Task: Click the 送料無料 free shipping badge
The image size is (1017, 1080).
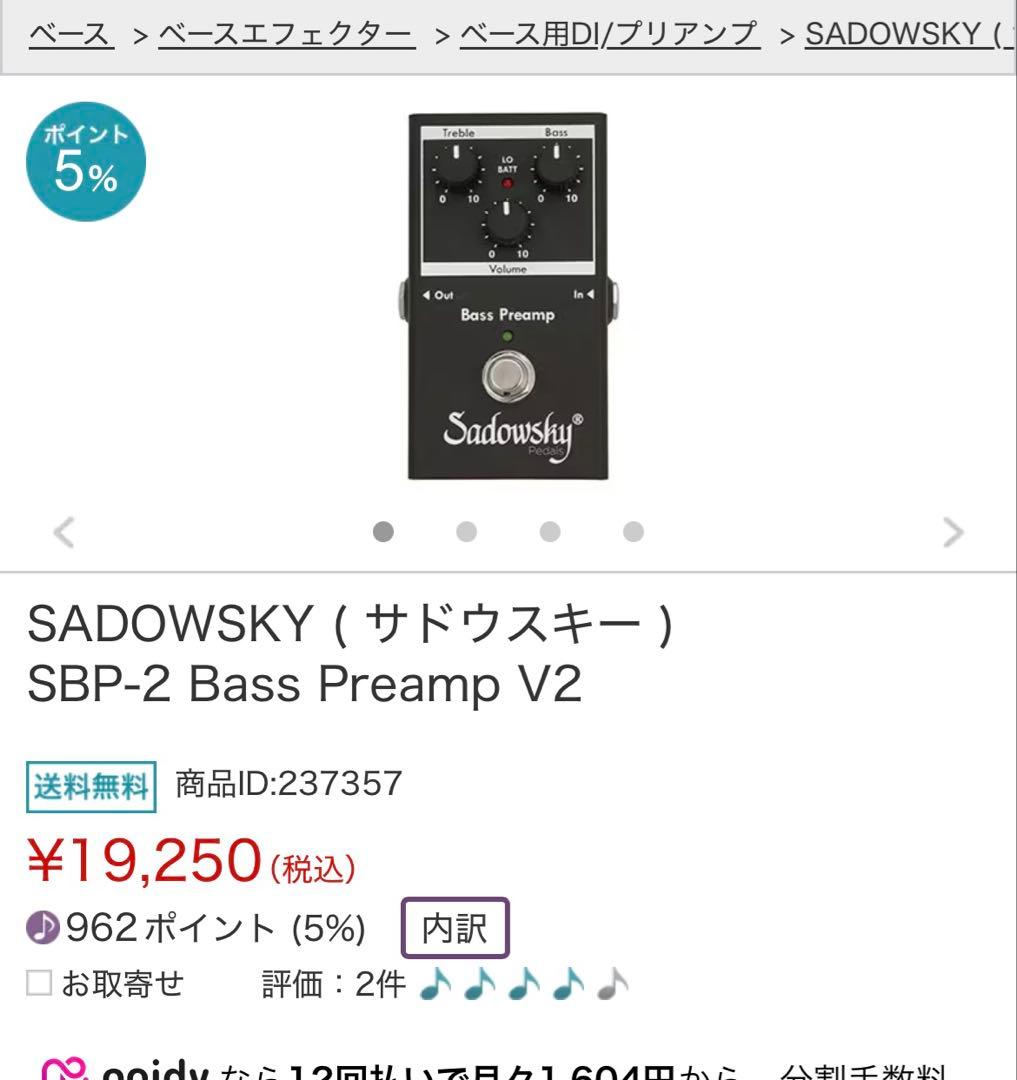Action: 90,785
